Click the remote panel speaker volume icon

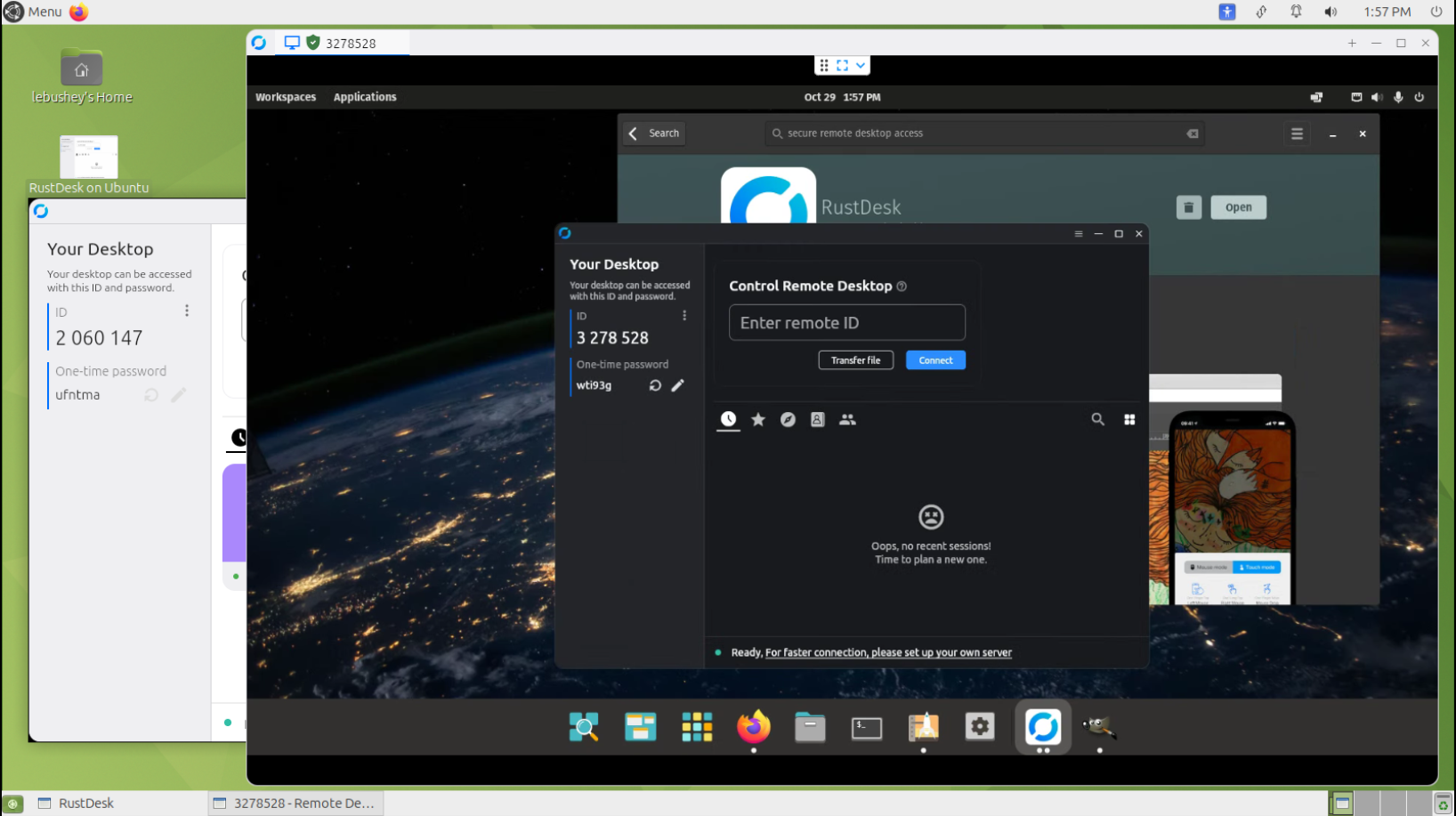[1377, 97]
